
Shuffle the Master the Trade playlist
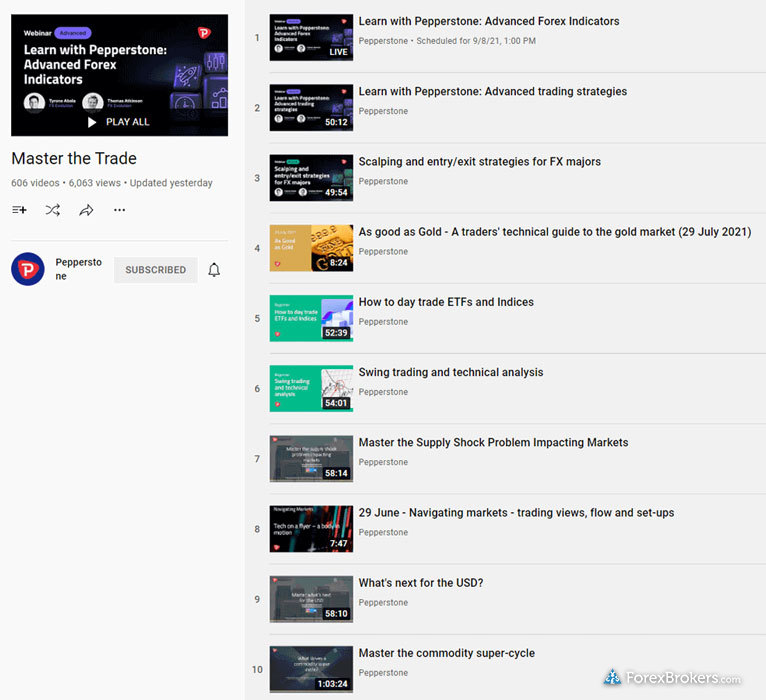pyautogui.click(x=52, y=210)
